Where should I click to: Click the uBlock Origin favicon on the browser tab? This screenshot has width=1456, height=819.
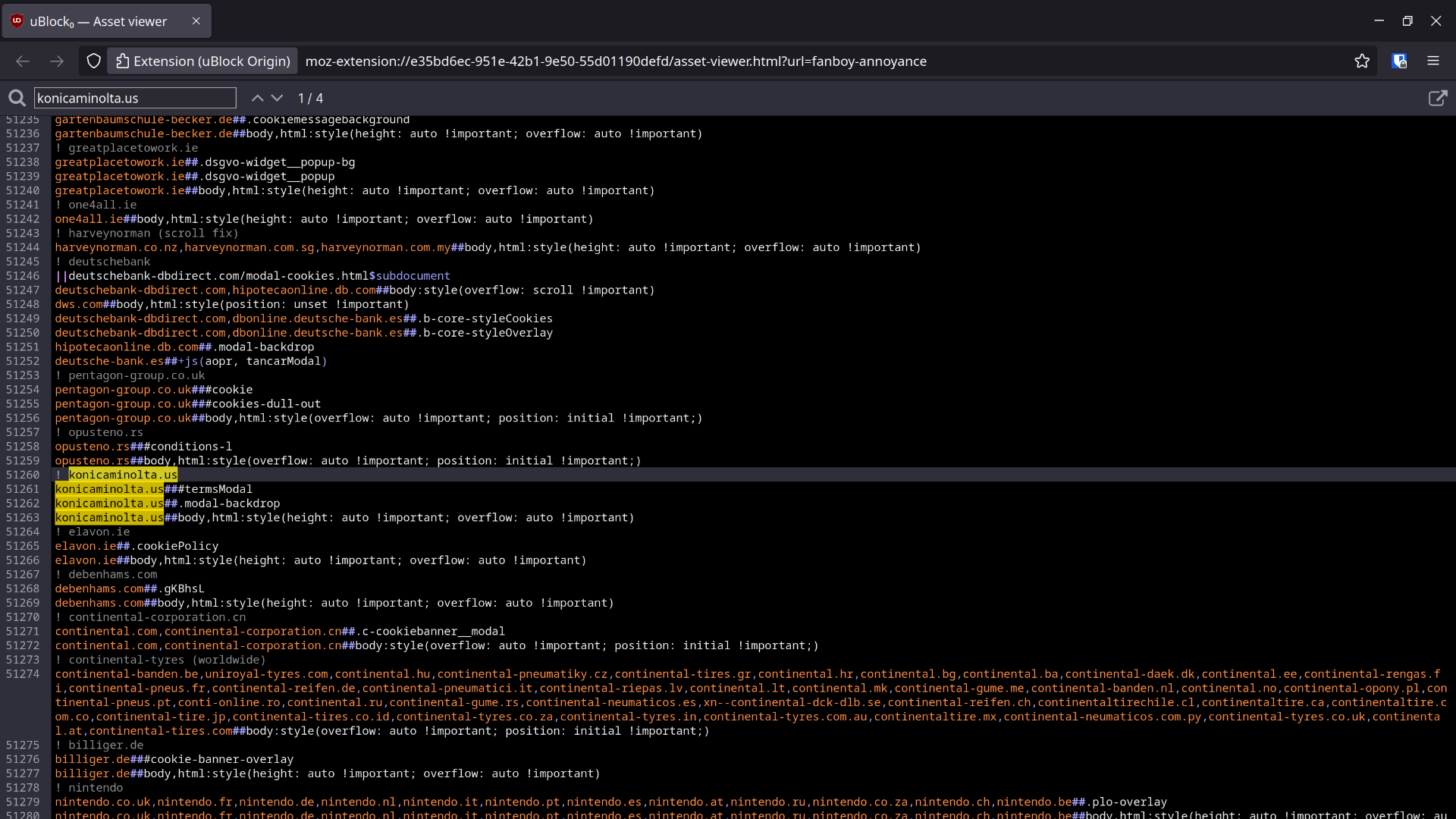pos(16,20)
